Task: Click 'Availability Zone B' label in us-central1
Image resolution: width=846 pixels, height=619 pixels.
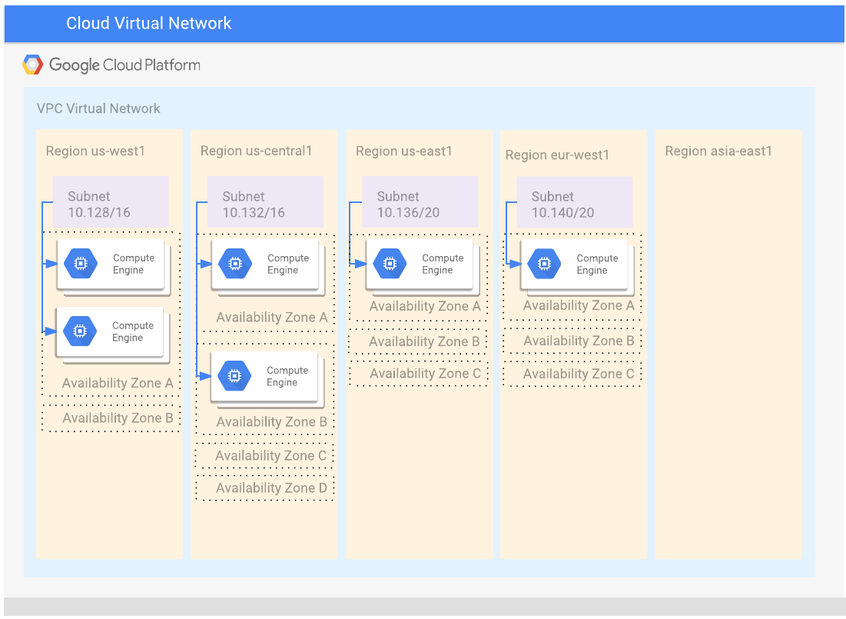Action: (x=272, y=422)
